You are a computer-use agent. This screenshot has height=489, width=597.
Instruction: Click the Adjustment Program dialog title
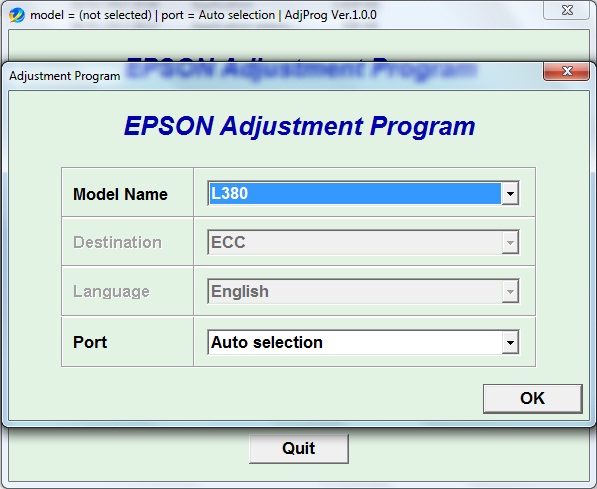pos(65,76)
